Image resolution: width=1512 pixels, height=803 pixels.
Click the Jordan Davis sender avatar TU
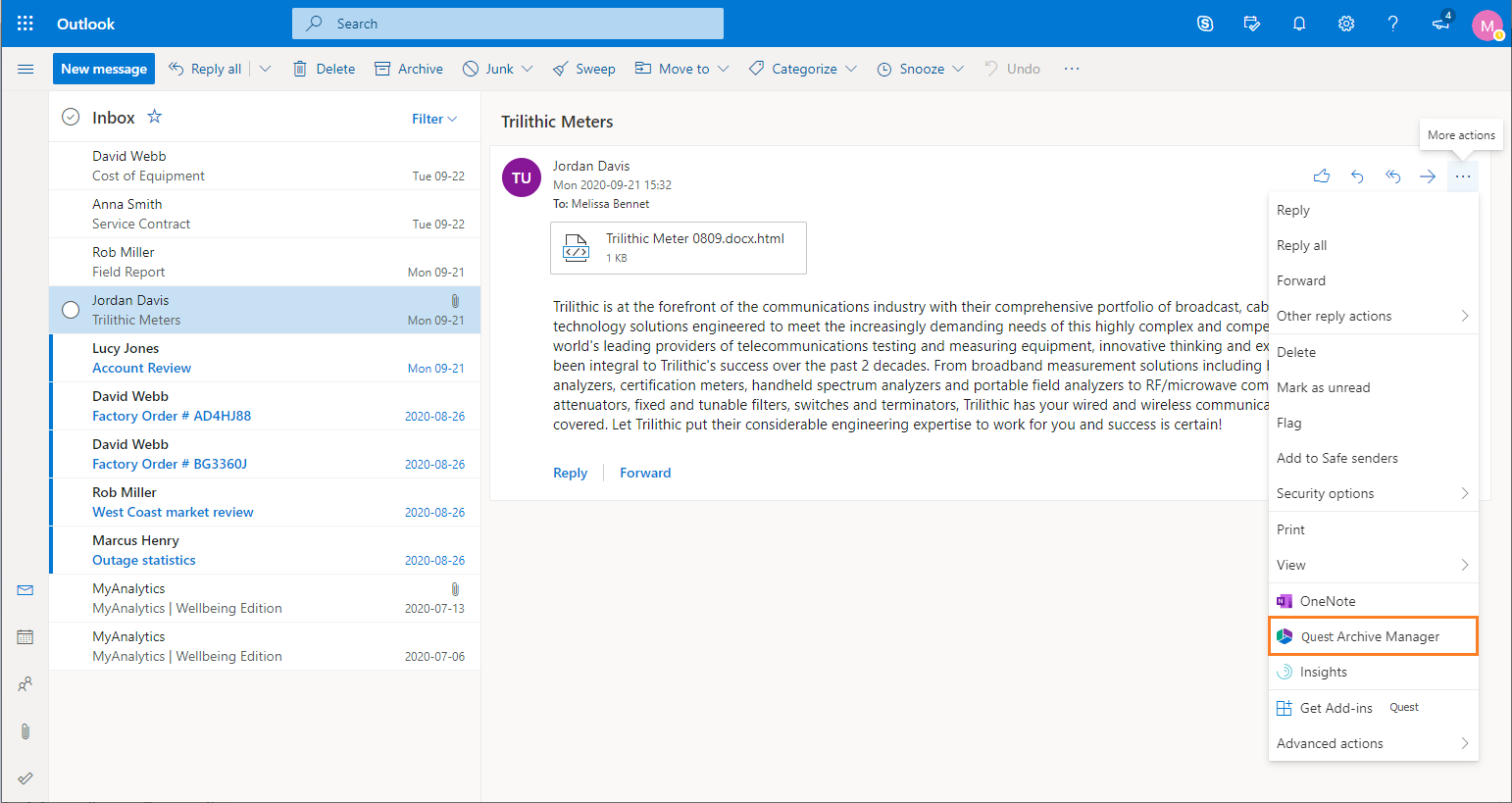tap(522, 177)
